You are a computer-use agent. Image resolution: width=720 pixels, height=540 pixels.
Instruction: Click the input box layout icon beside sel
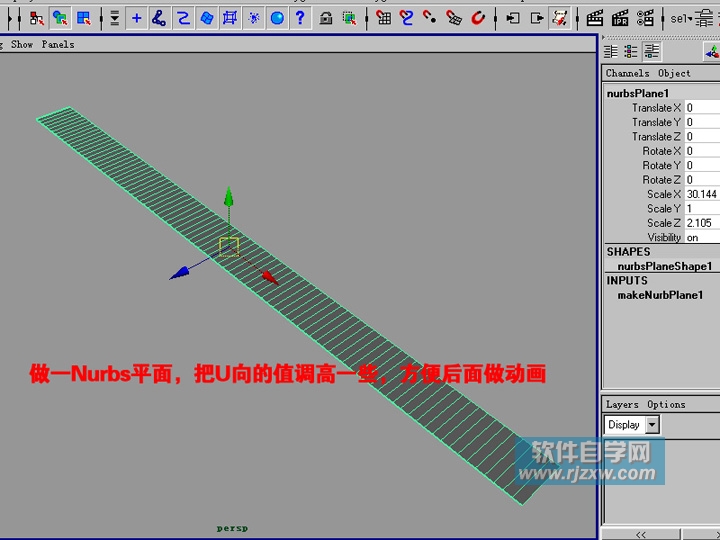point(704,18)
